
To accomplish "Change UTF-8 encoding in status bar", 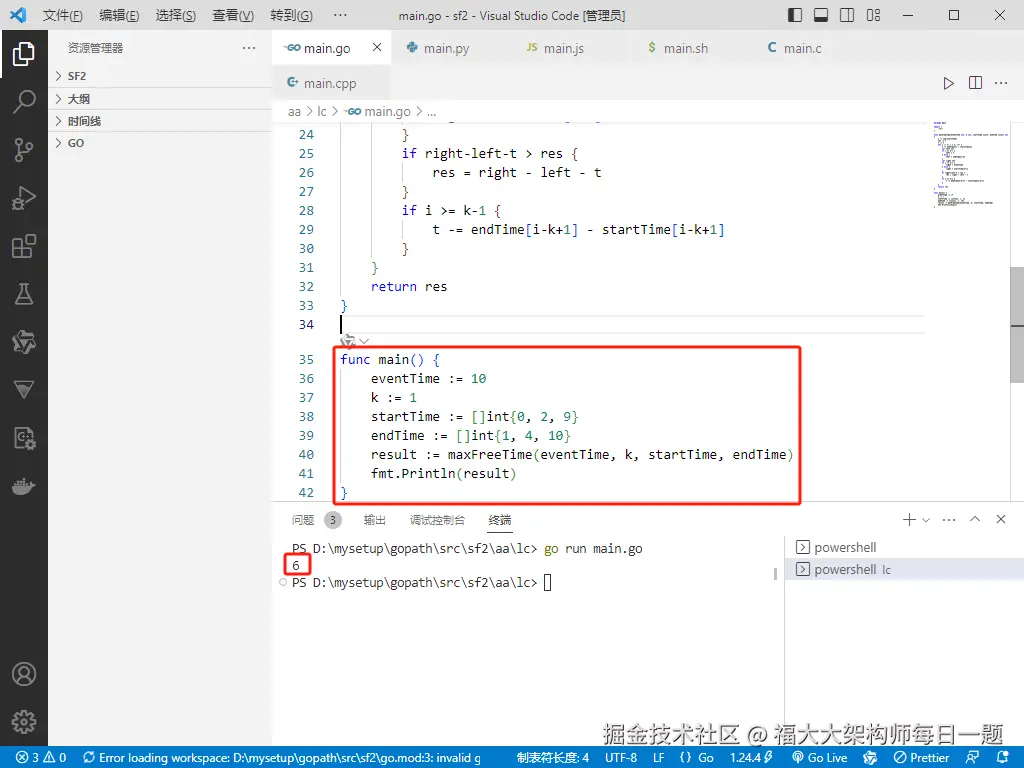I will 620,758.
